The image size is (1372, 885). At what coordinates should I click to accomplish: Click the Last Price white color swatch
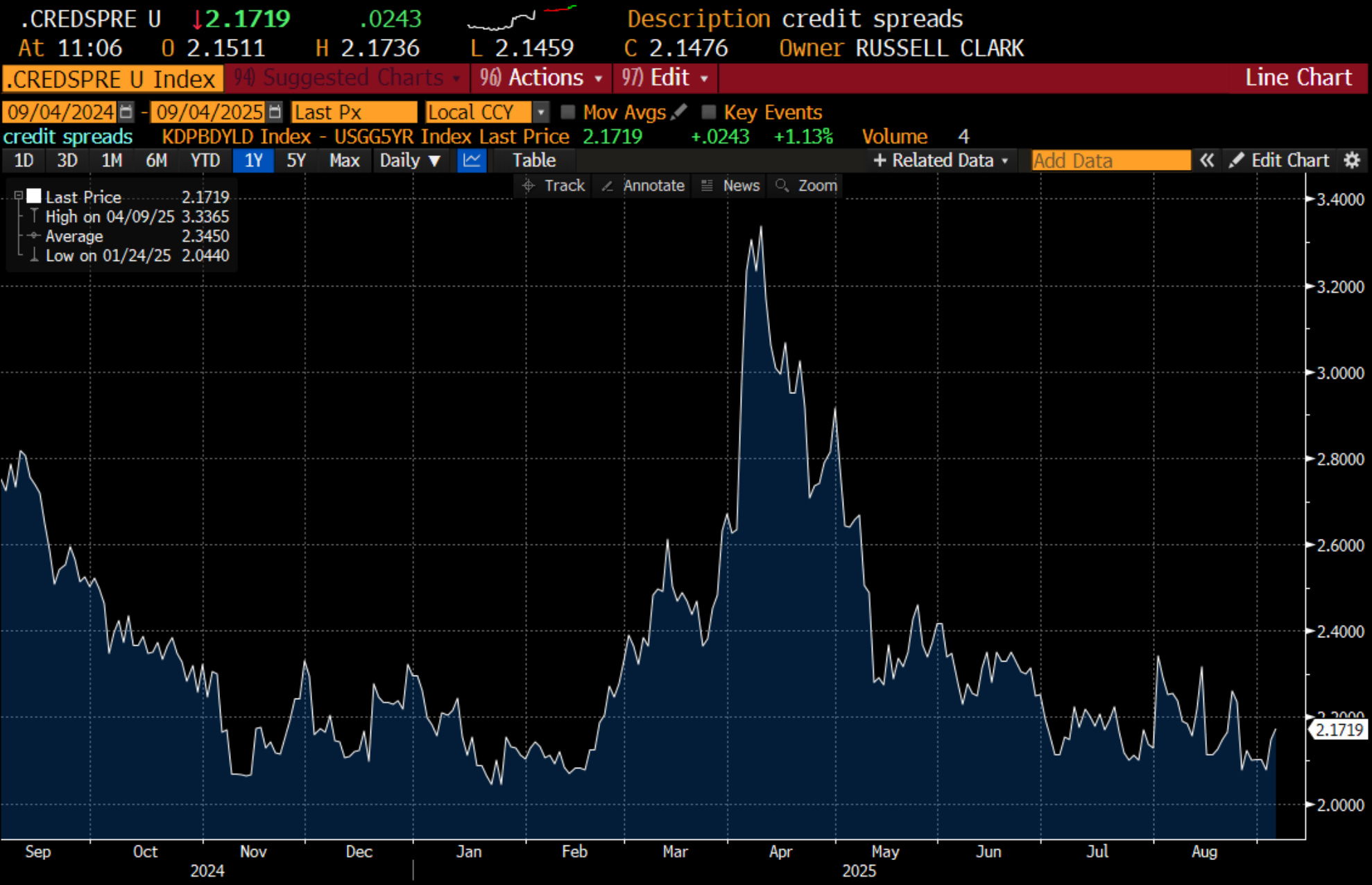[x=34, y=196]
